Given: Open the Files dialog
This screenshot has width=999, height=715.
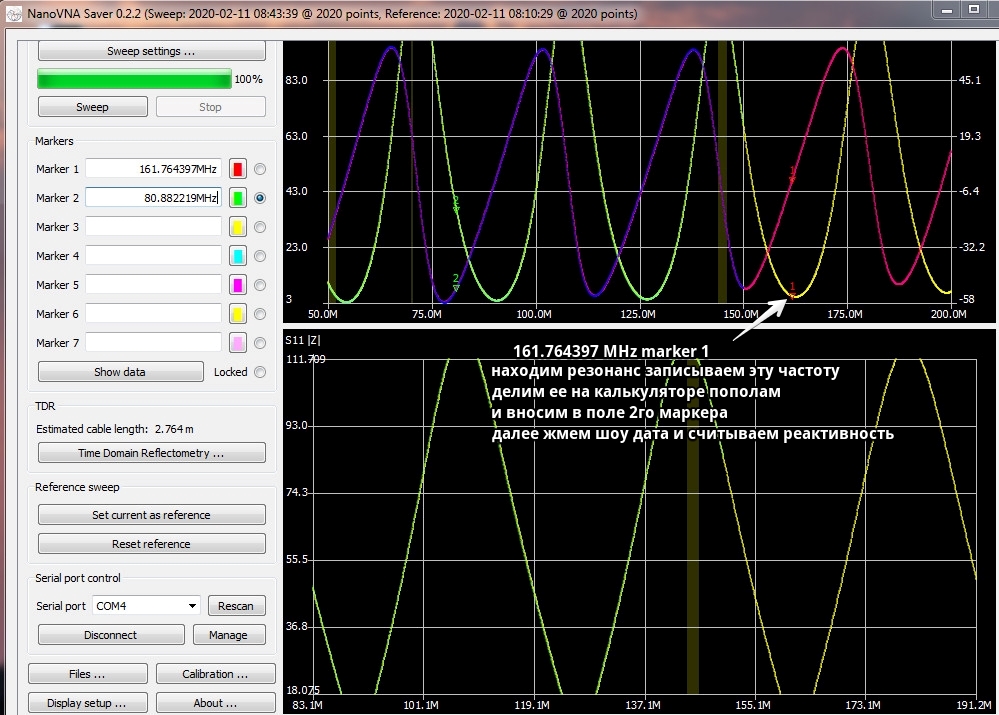Looking at the screenshot, I should [87, 674].
